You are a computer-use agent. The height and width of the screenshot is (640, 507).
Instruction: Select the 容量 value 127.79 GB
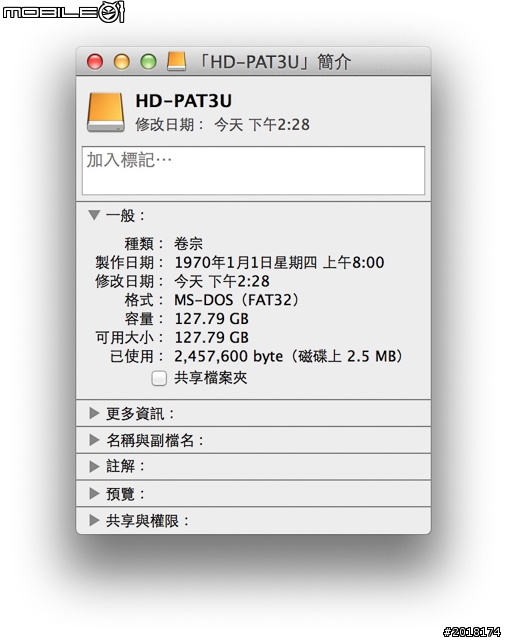(x=211, y=319)
